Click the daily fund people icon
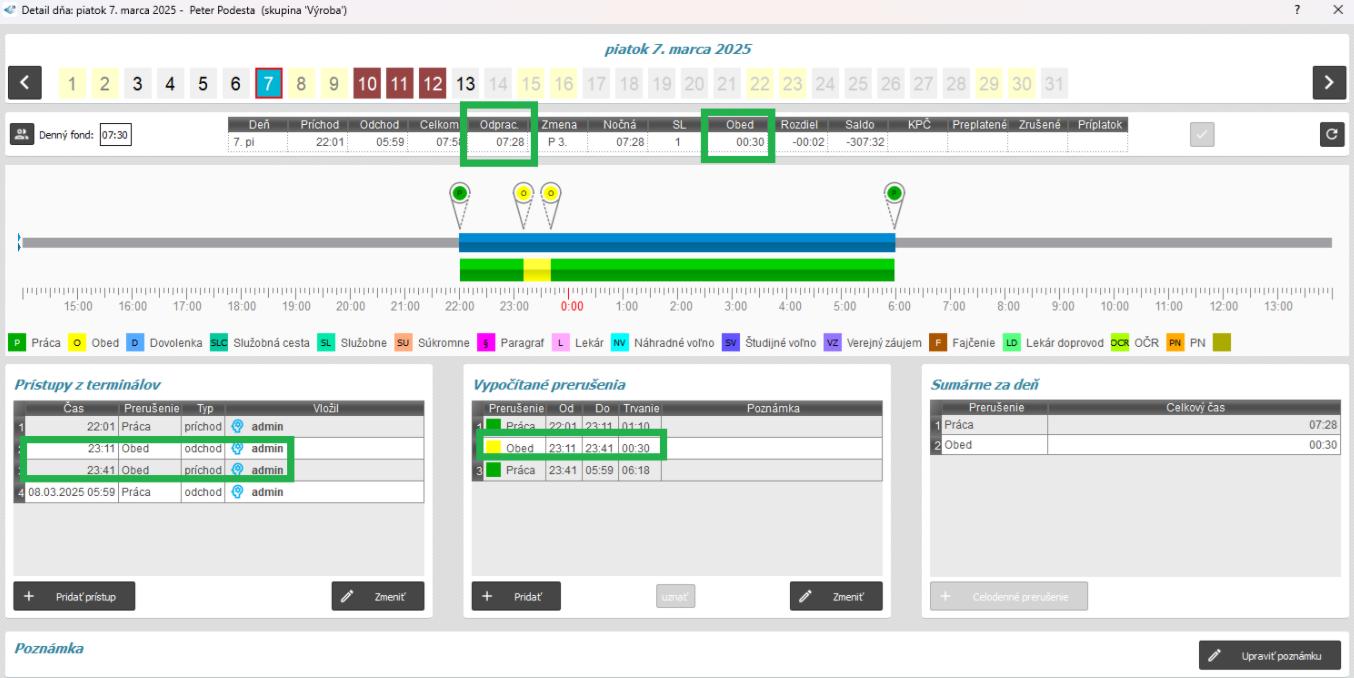The image size is (1354, 678). (21, 135)
